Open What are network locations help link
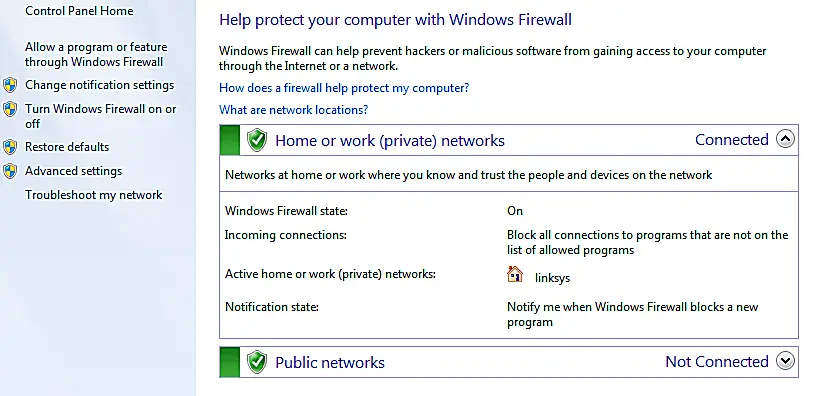 pyautogui.click(x=293, y=110)
